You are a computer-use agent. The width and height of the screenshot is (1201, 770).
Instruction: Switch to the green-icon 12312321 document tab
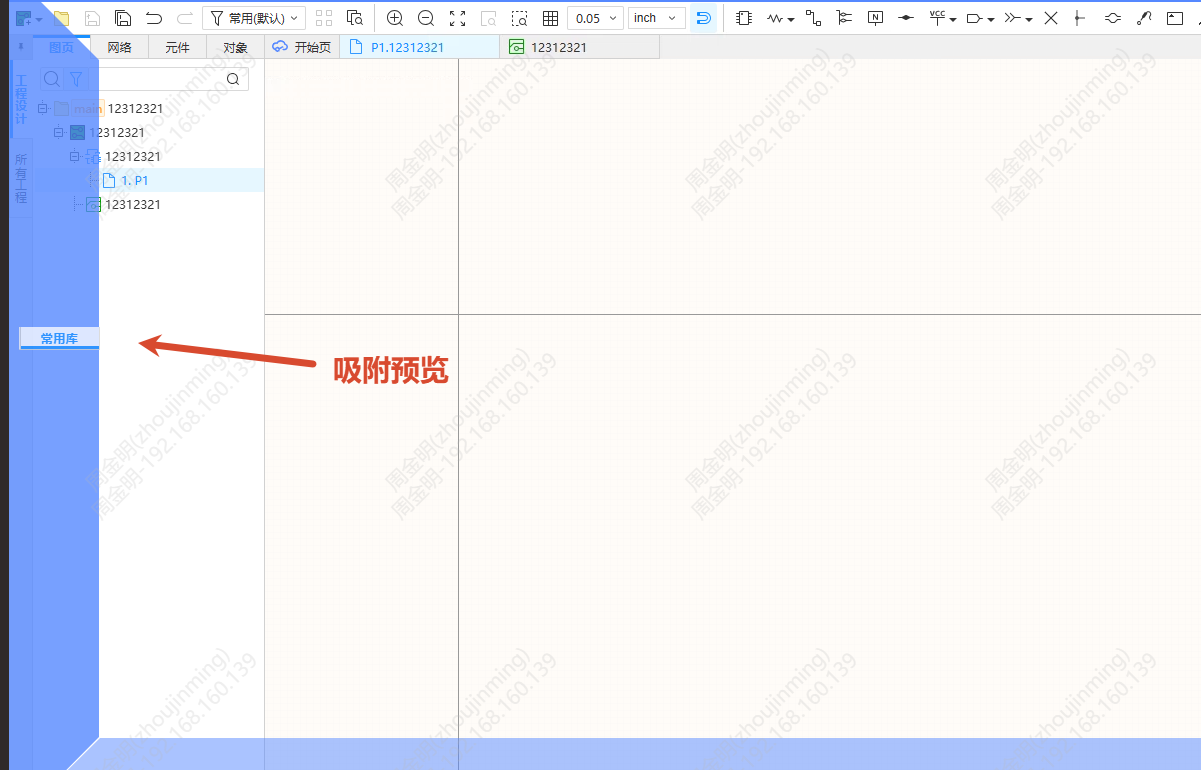point(579,47)
